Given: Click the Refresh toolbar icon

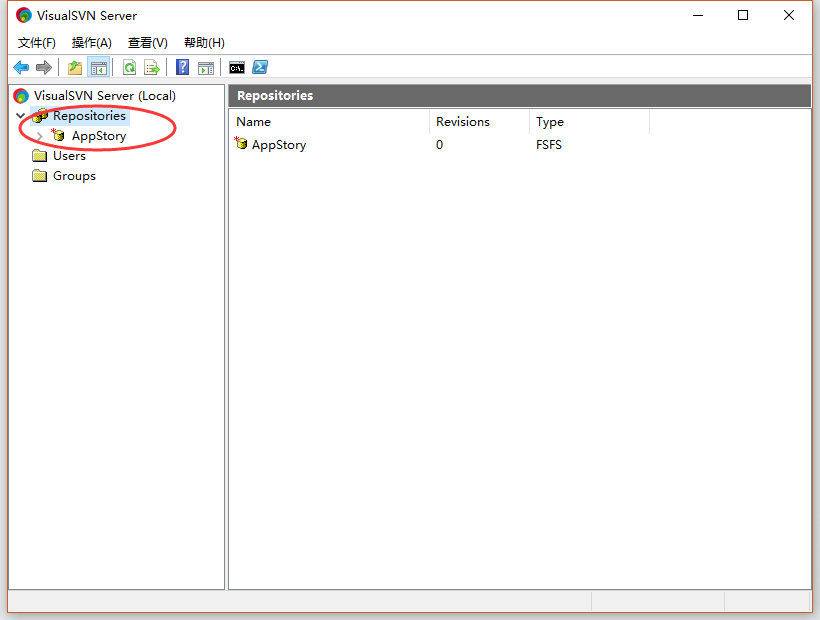Looking at the screenshot, I should click(x=129, y=67).
